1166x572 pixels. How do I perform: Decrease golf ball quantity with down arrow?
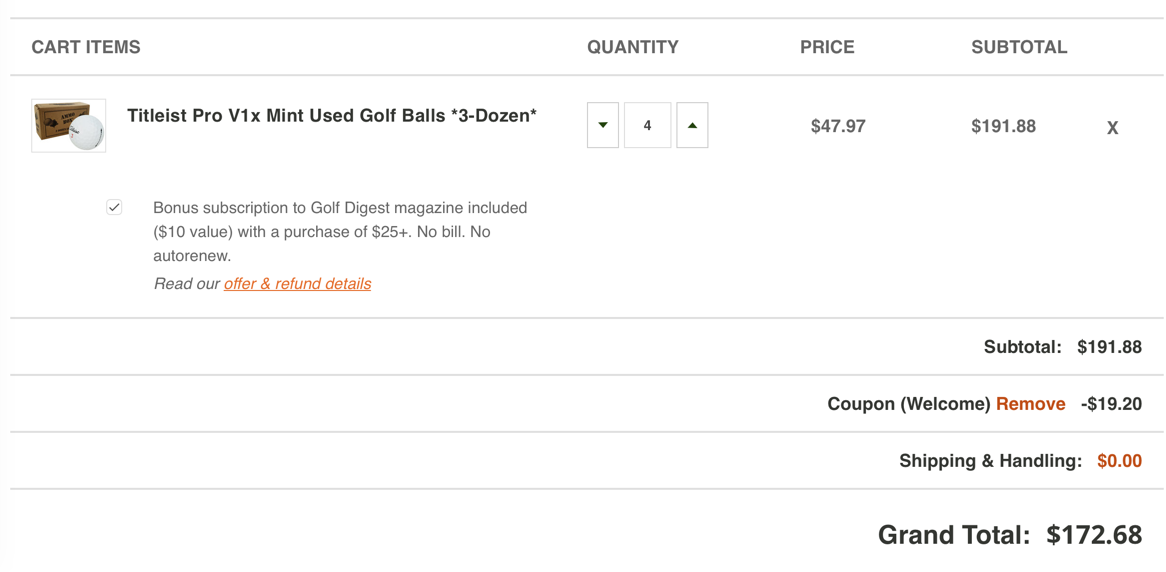(x=602, y=126)
